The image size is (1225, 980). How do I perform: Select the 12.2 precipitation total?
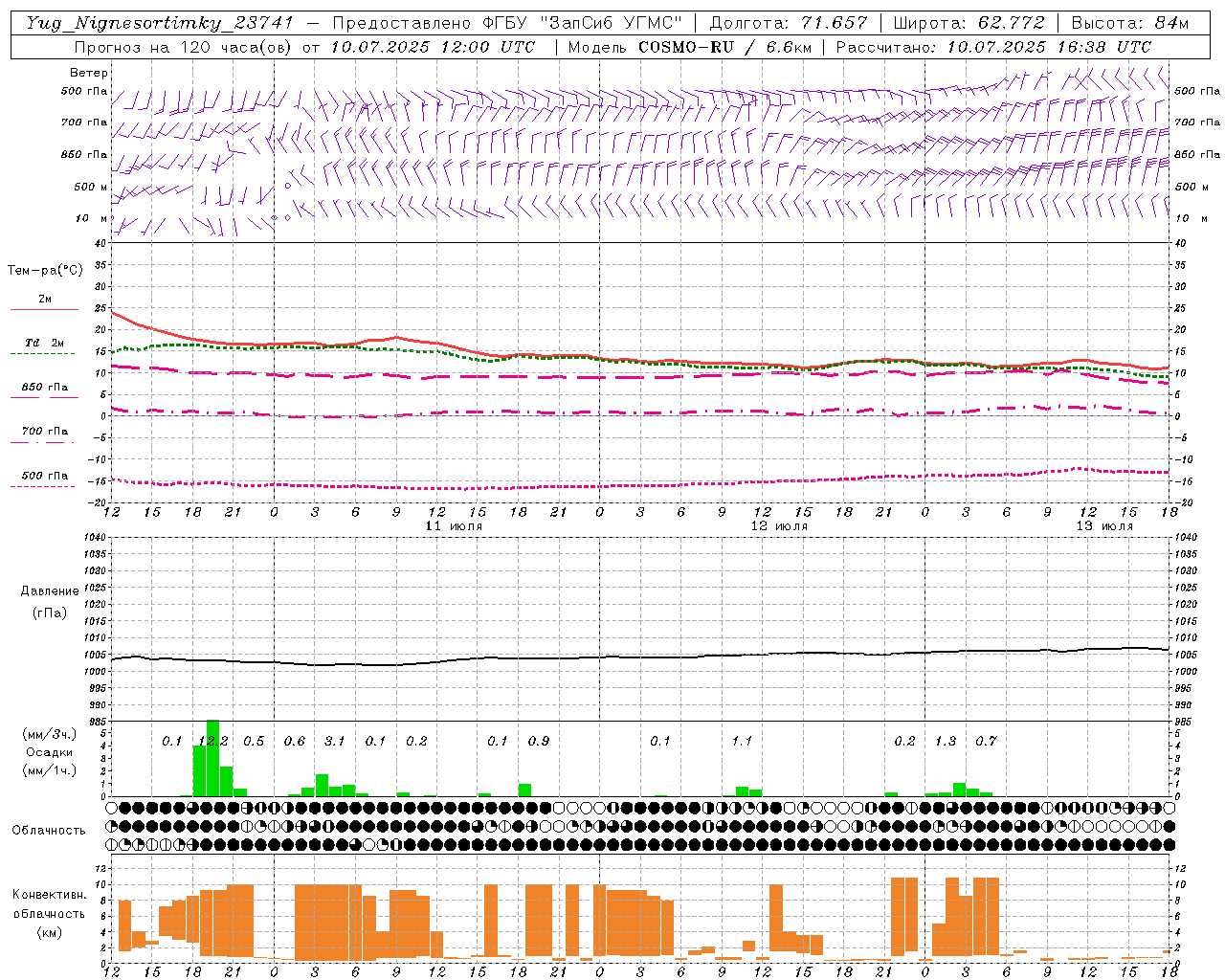[x=212, y=741]
